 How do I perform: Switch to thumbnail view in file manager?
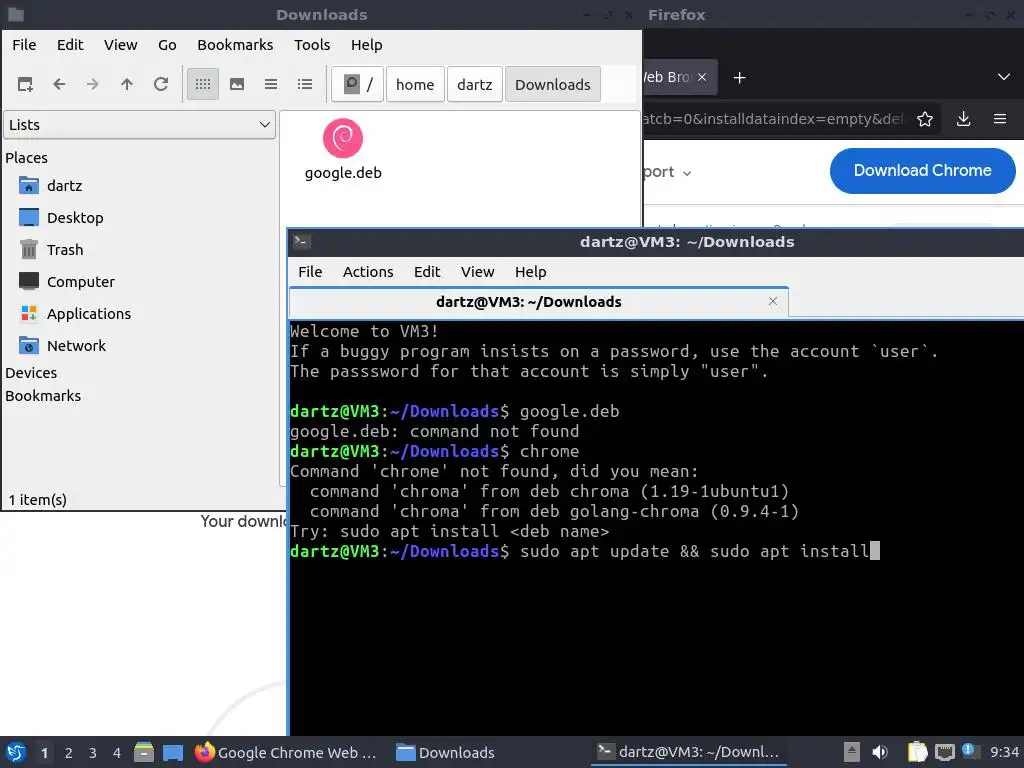tap(237, 84)
